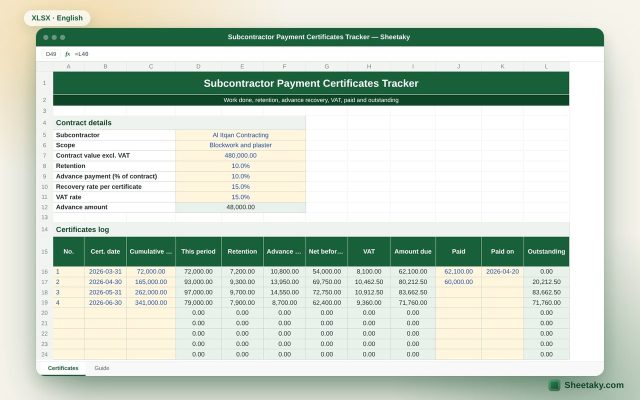Click the 'Subcontractor' label cell

pos(114,135)
